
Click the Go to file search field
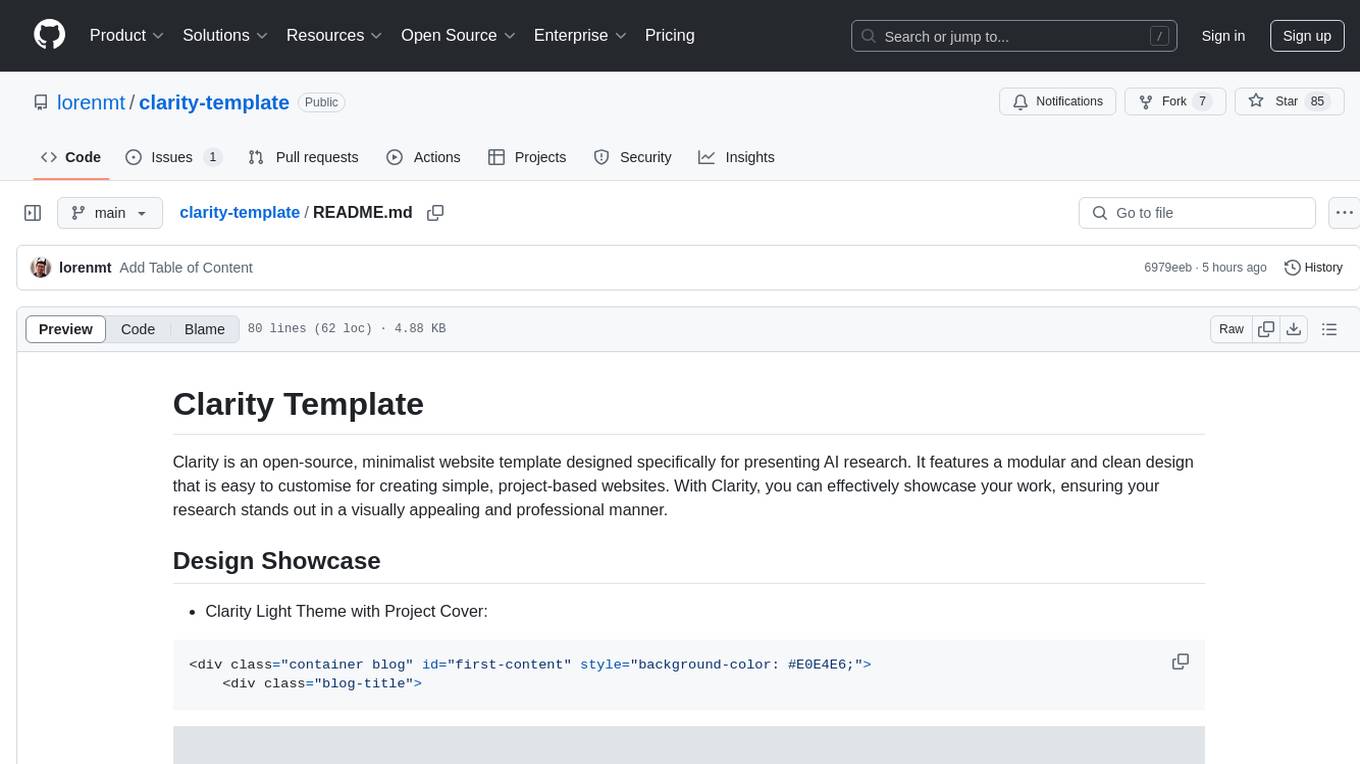pyautogui.click(x=1197, y=213)
